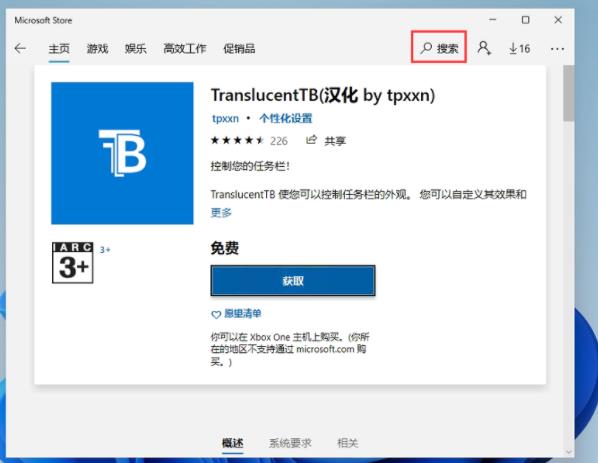Click the share icon next to 共享
598x463 pixels.
tap(311, 140)
